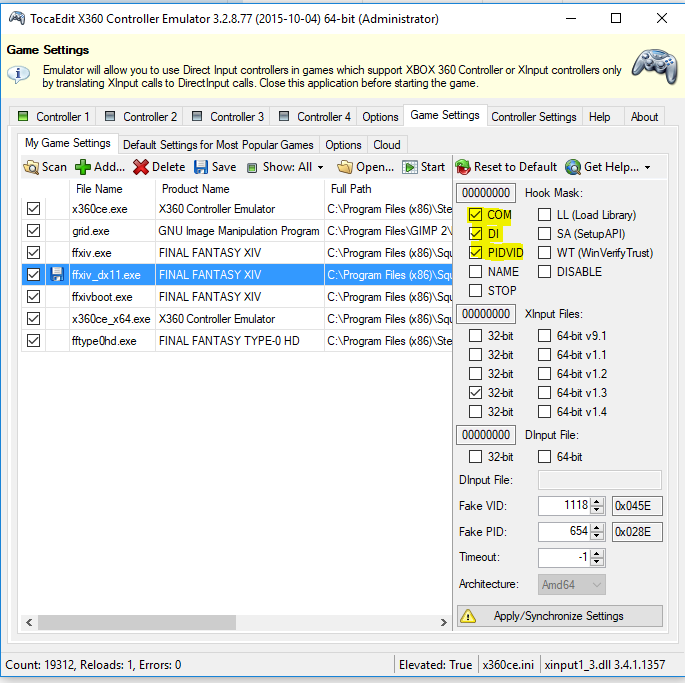Enable the NAME hook mask checkbox
This screenshot has height=683, width=685.
[x=475, y=271]
